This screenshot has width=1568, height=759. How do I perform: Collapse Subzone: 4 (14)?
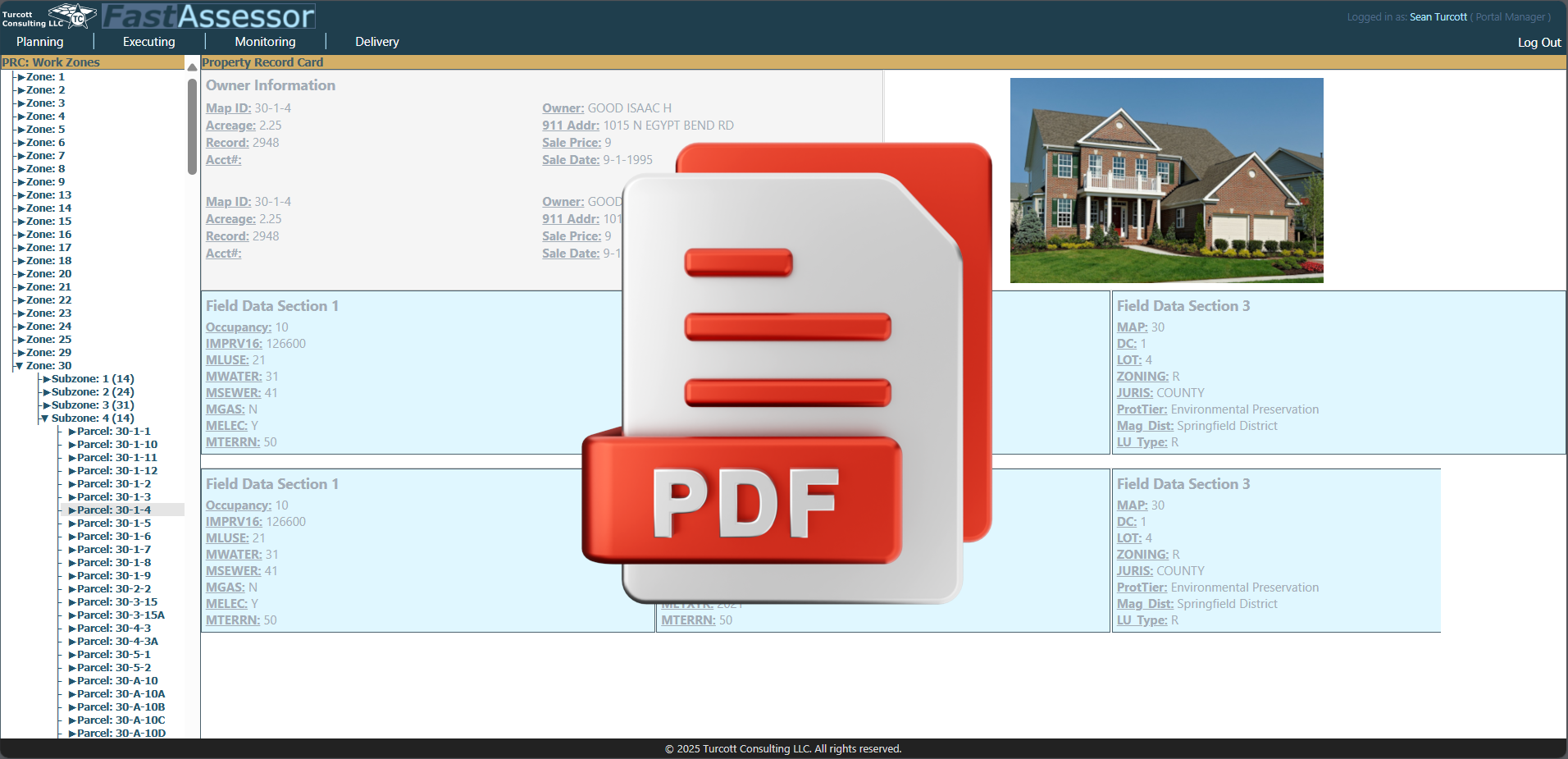[44, 418]
